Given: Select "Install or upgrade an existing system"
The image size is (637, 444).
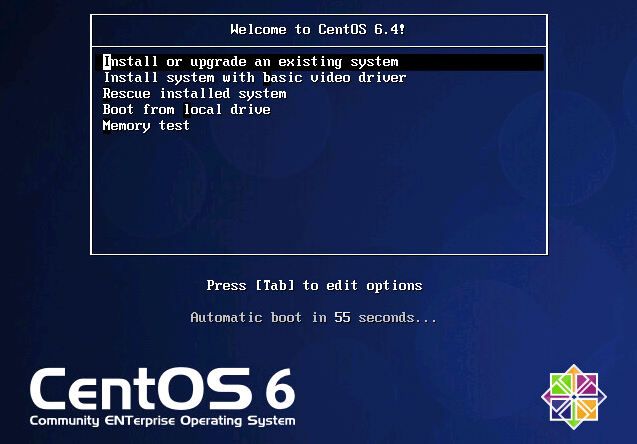Looking at the screenshot, I should click(319, 62).
